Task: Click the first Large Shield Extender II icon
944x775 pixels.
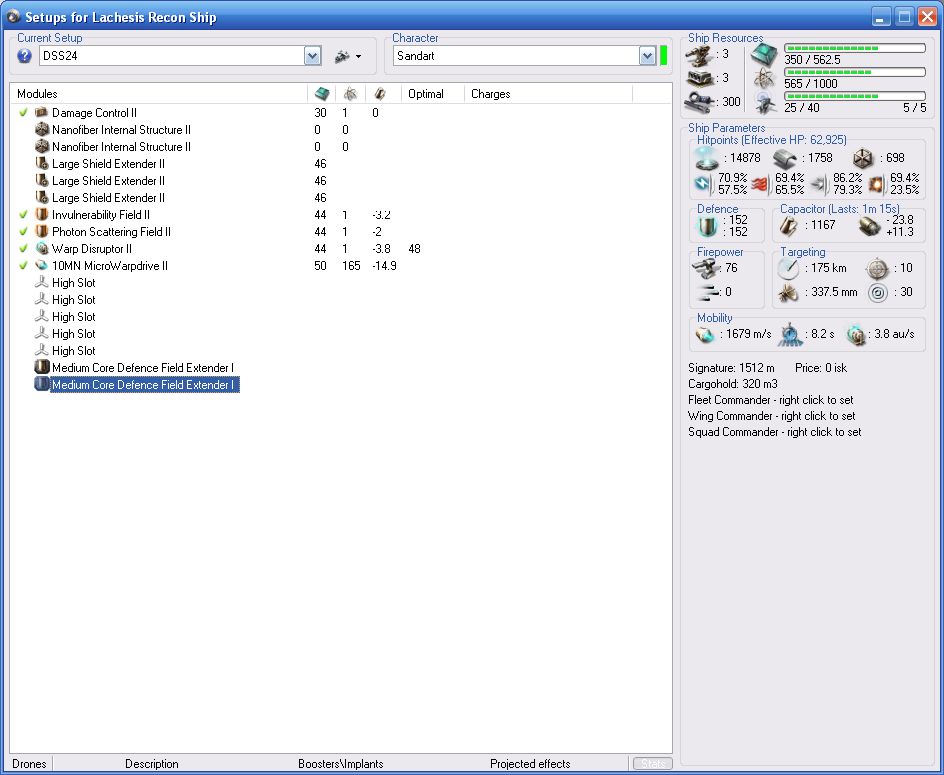Action: [42, 163]
